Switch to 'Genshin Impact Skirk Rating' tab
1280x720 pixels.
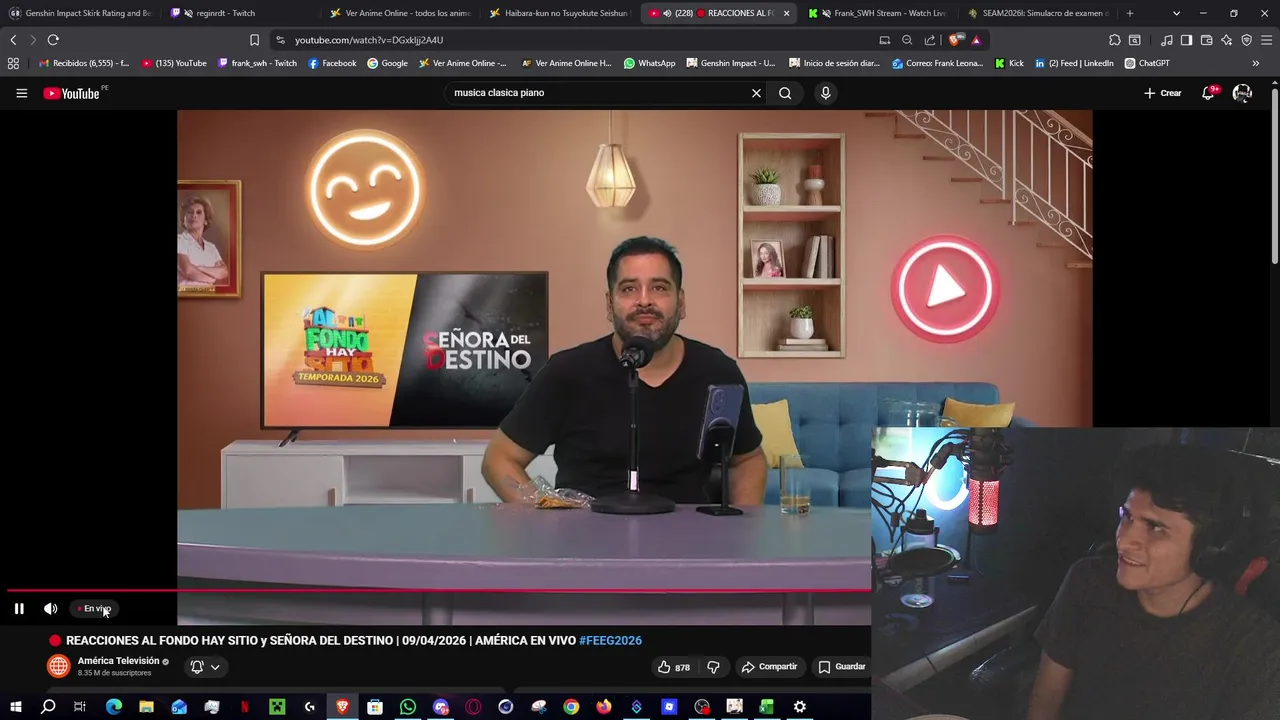[80, 13]
